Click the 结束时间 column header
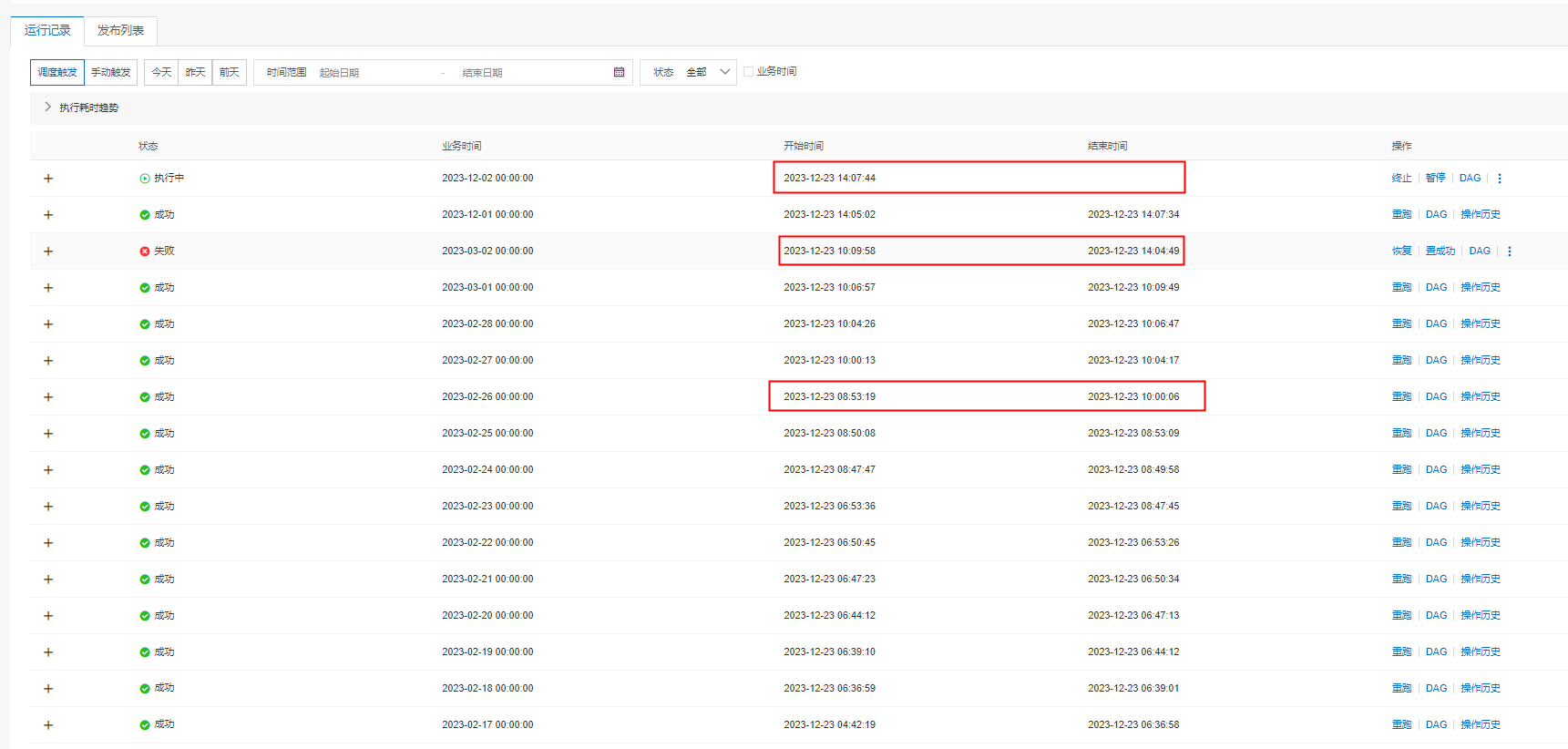Viewport: 1568px width, 749px height. pos(1107,146)
